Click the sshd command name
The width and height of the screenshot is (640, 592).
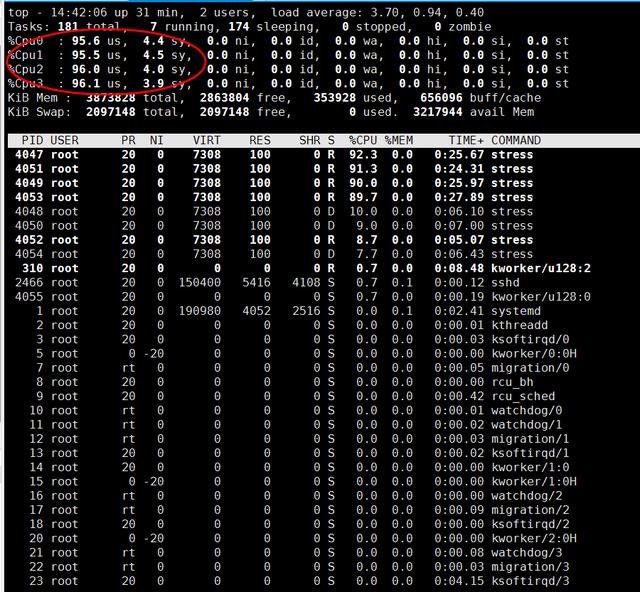(x=505, y=283)
